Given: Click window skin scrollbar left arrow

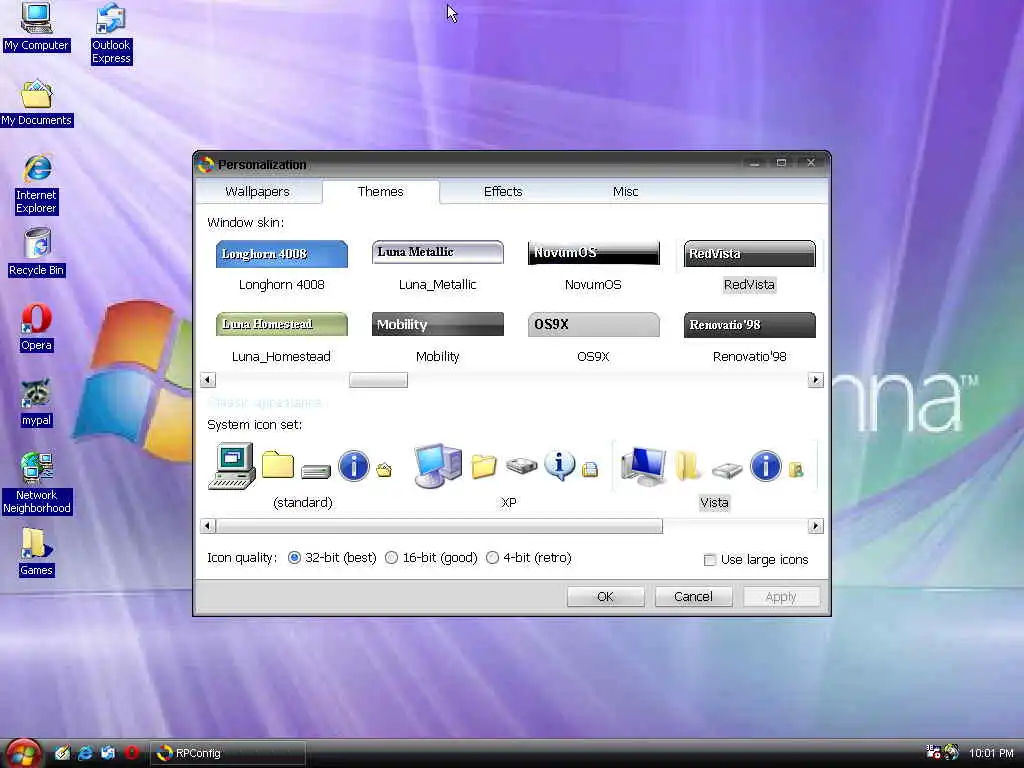Looking at the screenshot, I should (208, 379).
